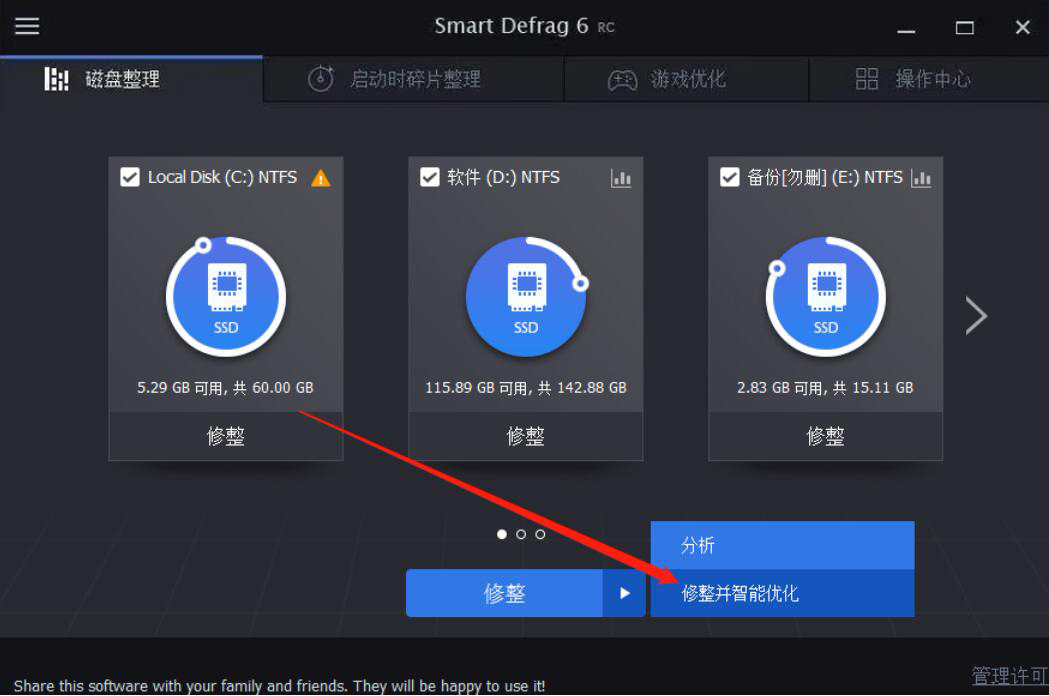Click the SSD disk icon for 软件 (D:)
1049x696 pixels.
[526, 297]
